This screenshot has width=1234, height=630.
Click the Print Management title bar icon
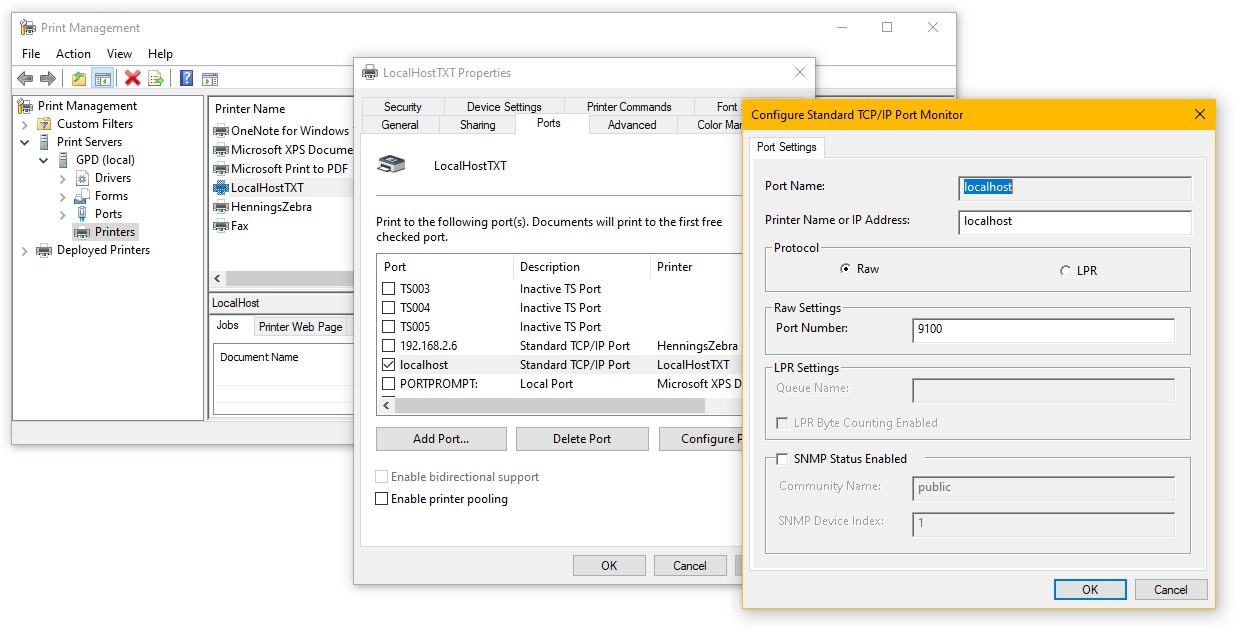point(28,28)
